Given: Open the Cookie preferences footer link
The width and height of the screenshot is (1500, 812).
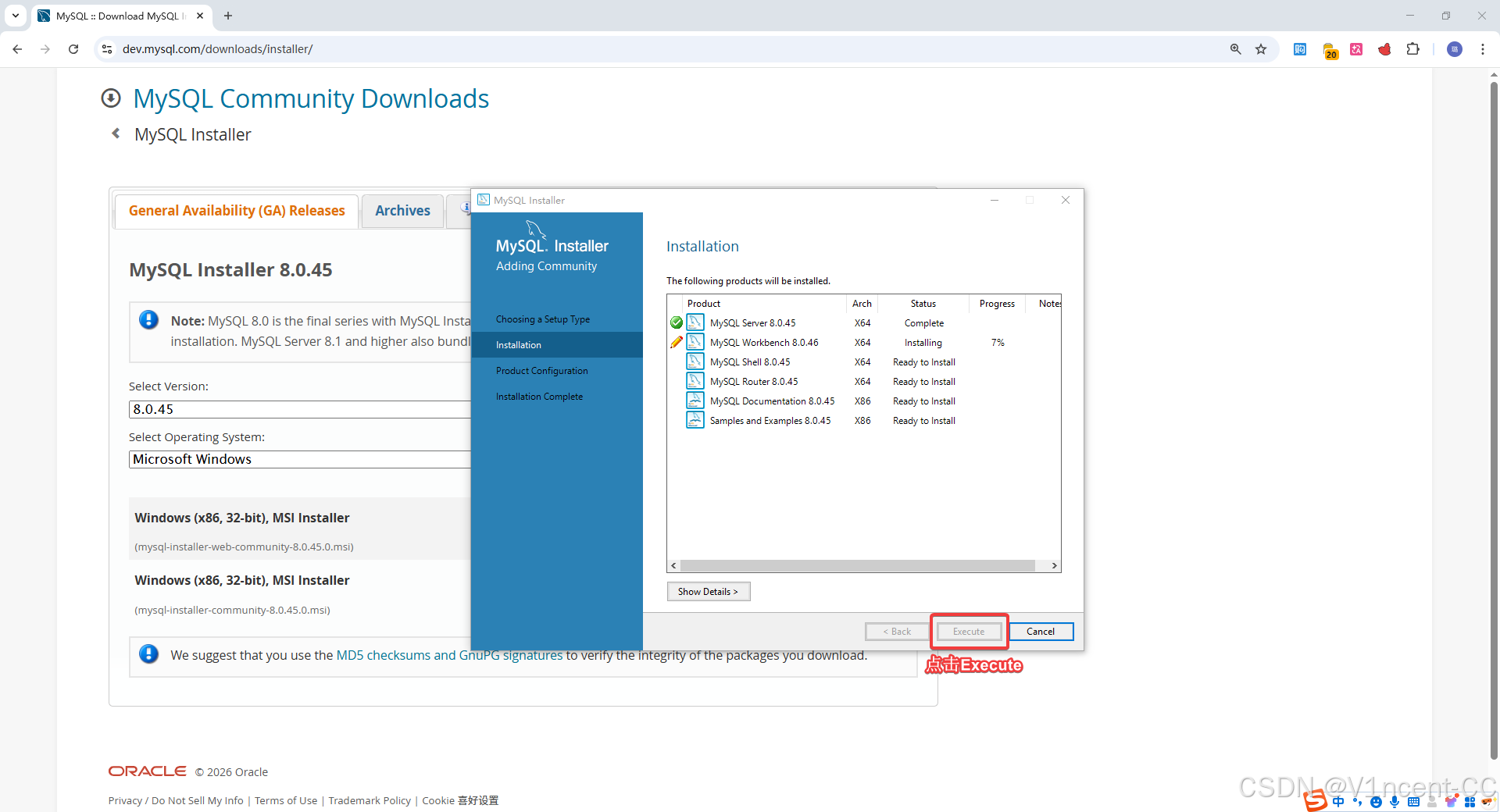Looking at the screenshot, I should point(460,800).
